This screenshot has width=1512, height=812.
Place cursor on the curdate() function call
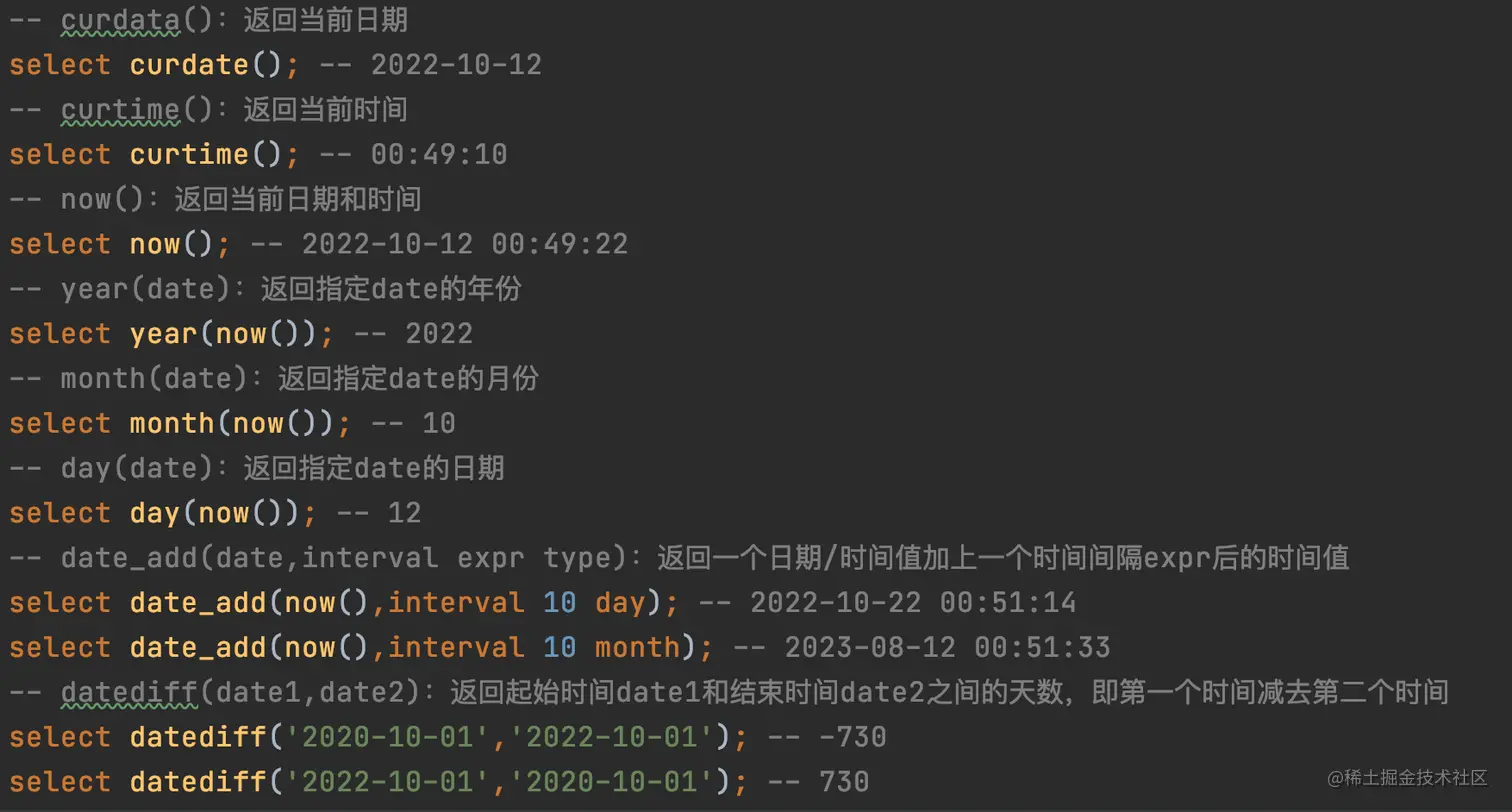[205, 65]
